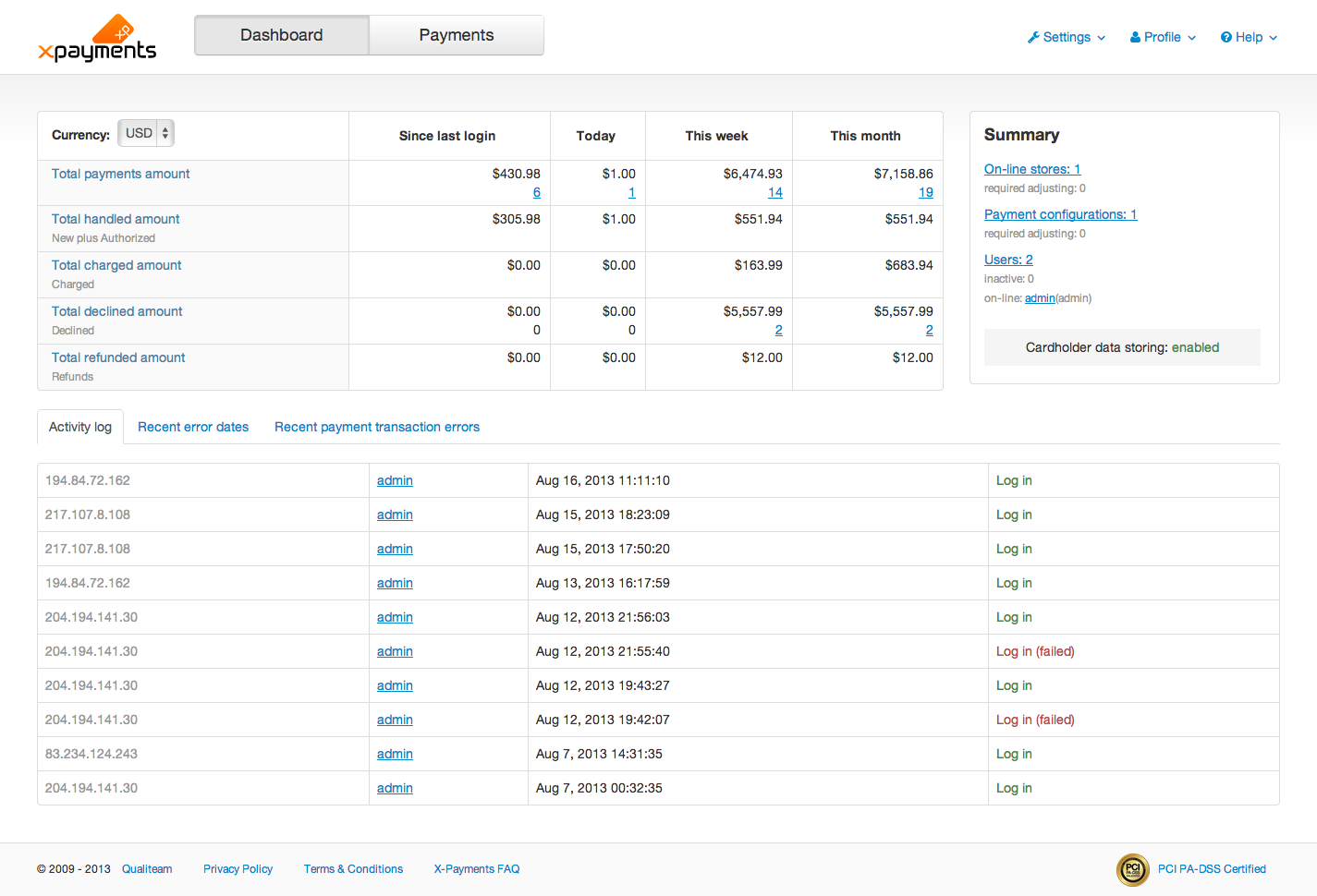Click admin link for Aug 16 11:11:10 entry
Viewport: 1317px width, 896px height.
click(x=395, y=480)
